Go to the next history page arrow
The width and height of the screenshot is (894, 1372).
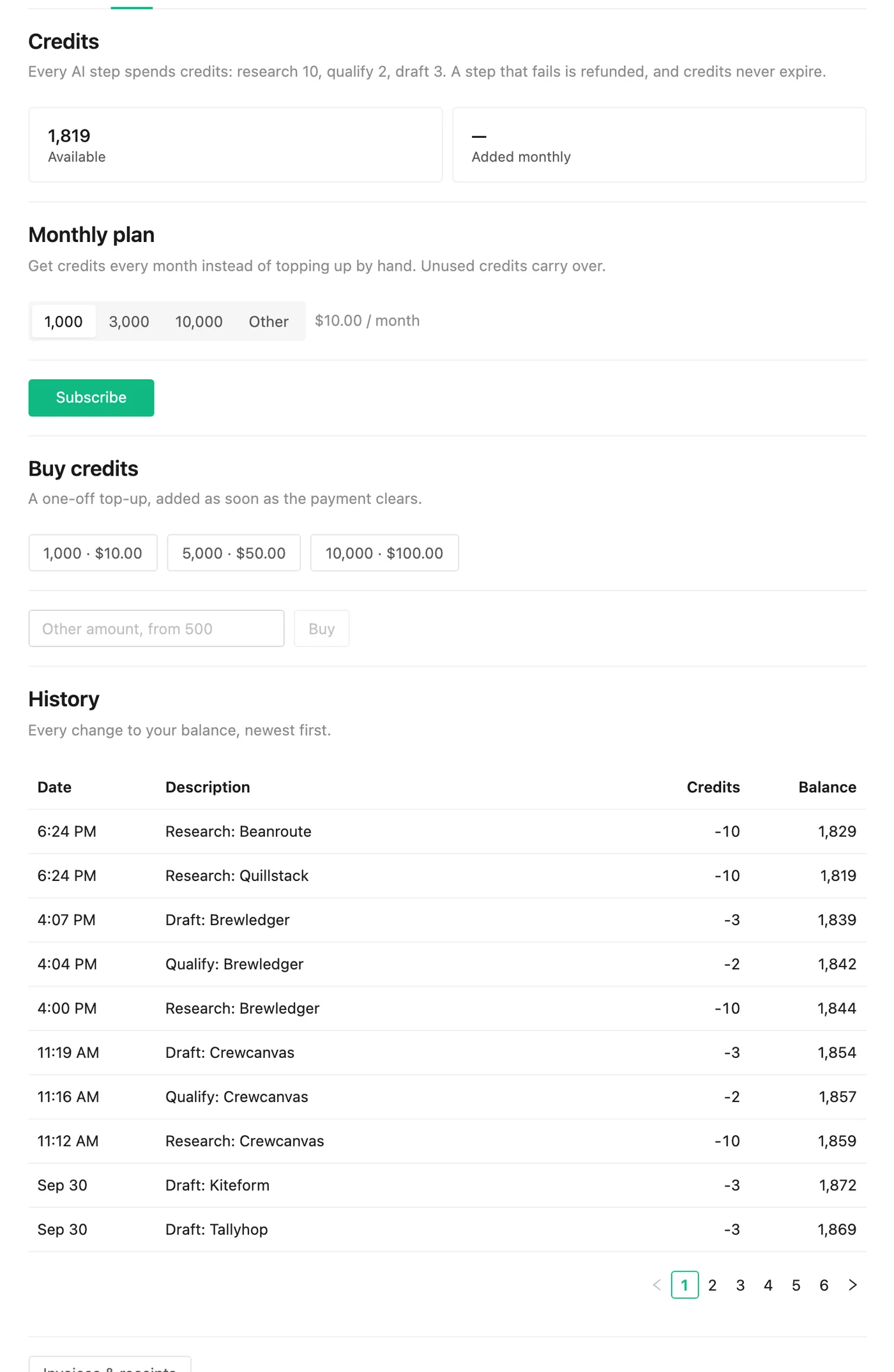pos(852,1285)
